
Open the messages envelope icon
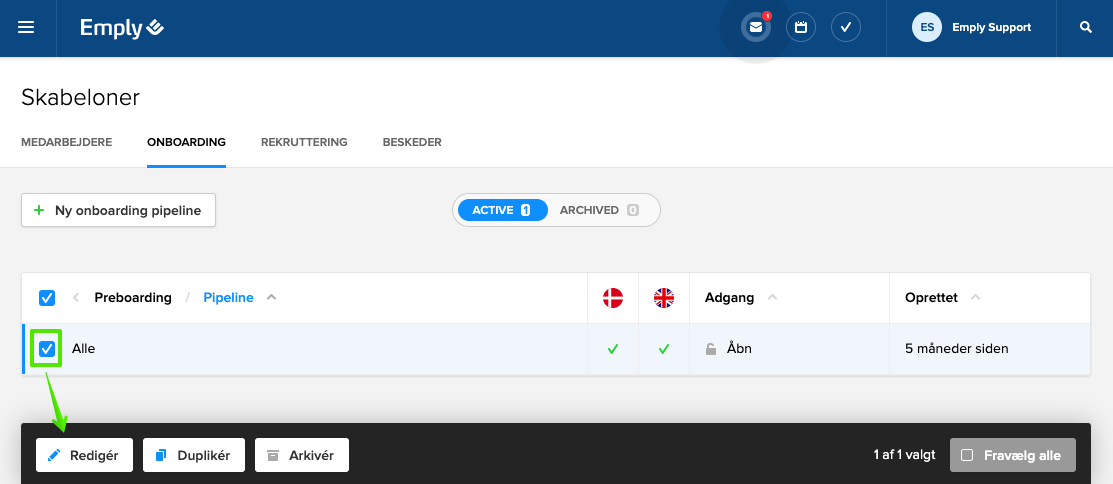[x=756, y=28]
